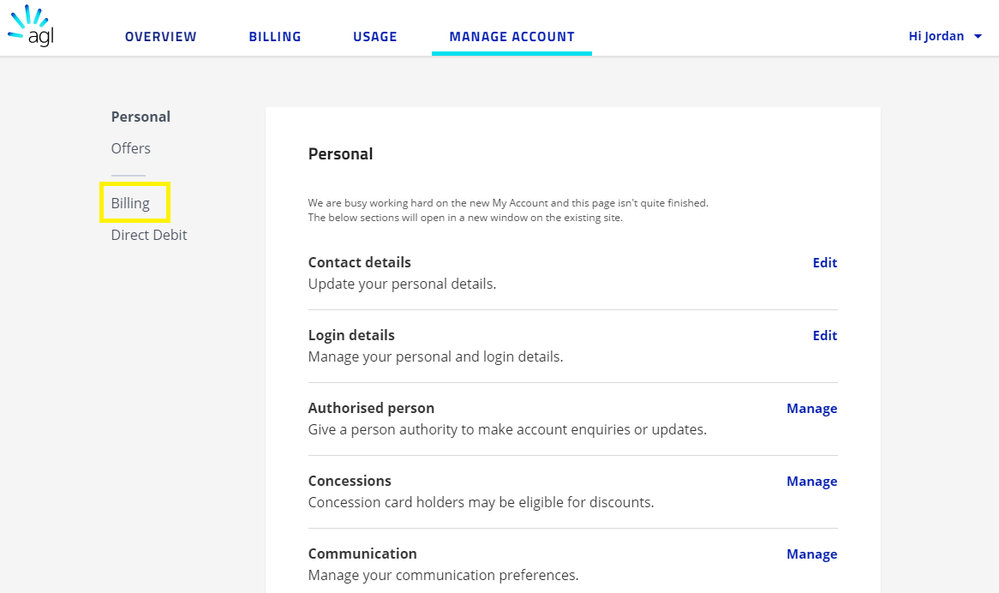Click the Authorised person heading
Image resolution: width=999 pixels, height=593 pixels.
(x=371, y=409)
